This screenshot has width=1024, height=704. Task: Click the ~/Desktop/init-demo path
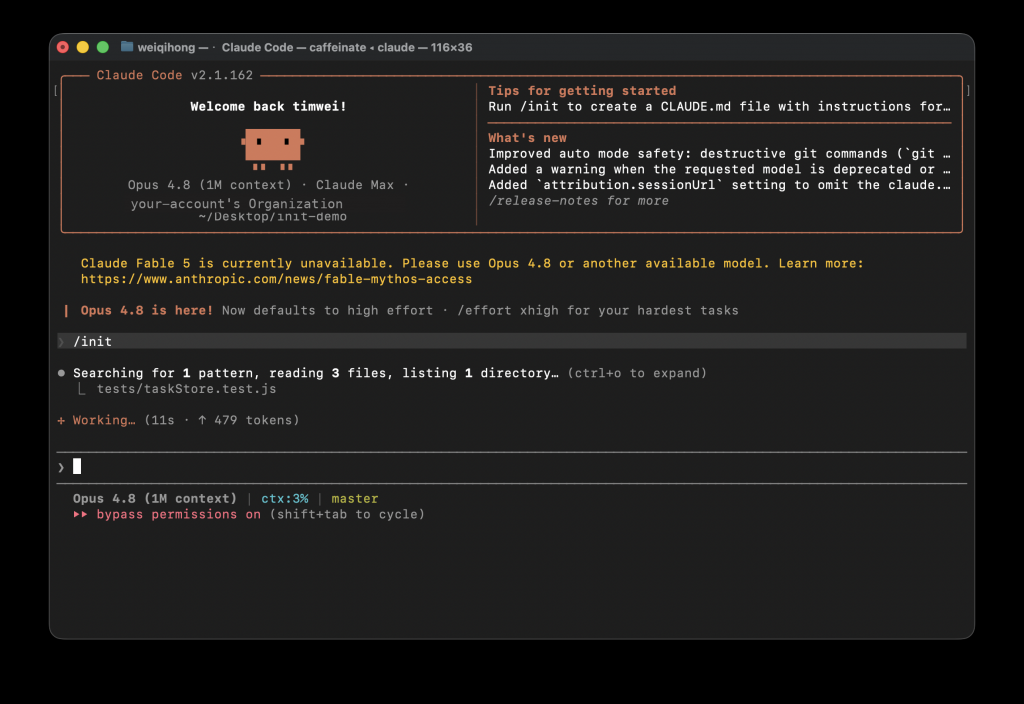(272, 217)
